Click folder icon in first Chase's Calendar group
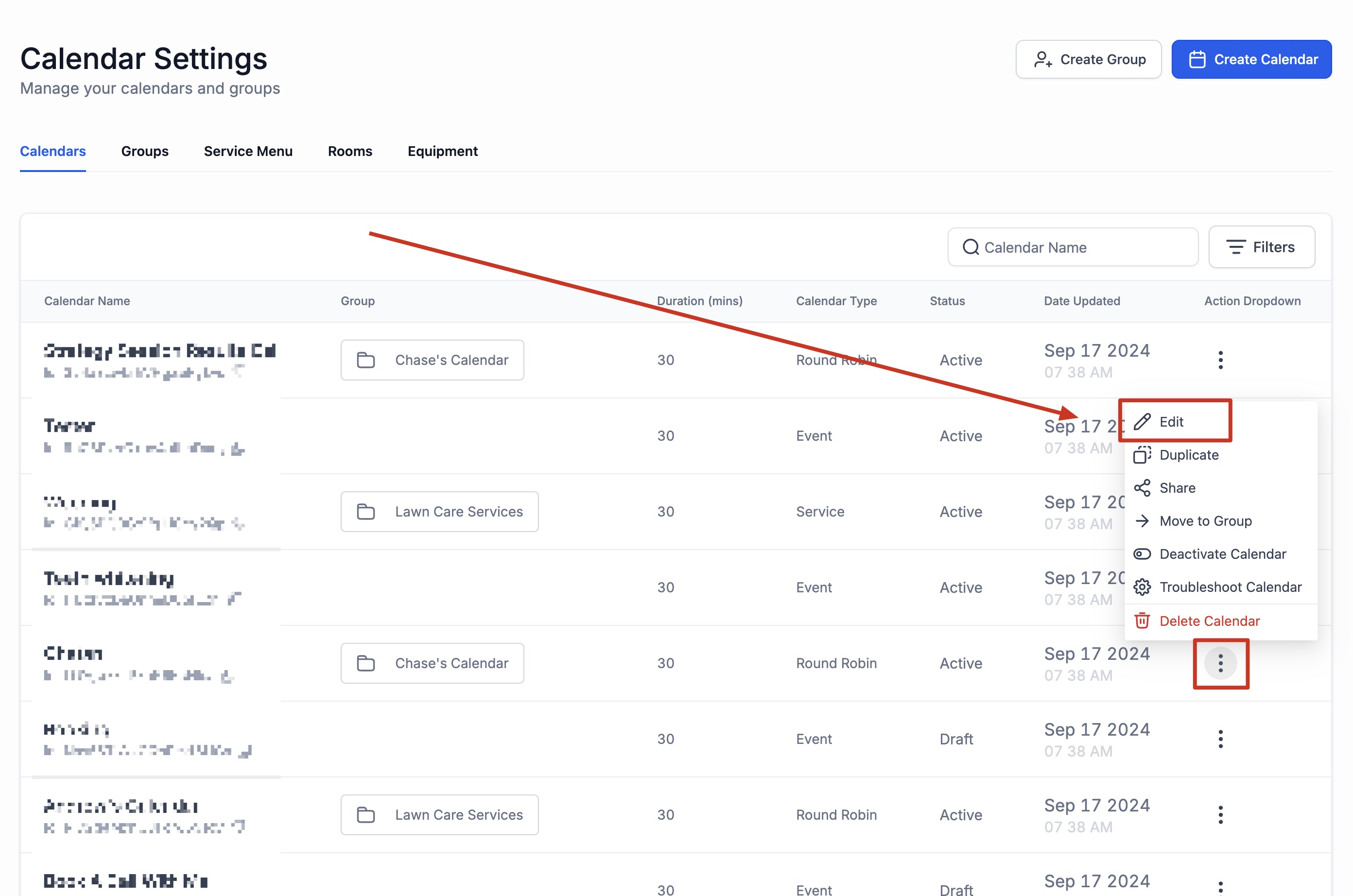This screenshot has height=896, width=1353. [x=365, y=360]
